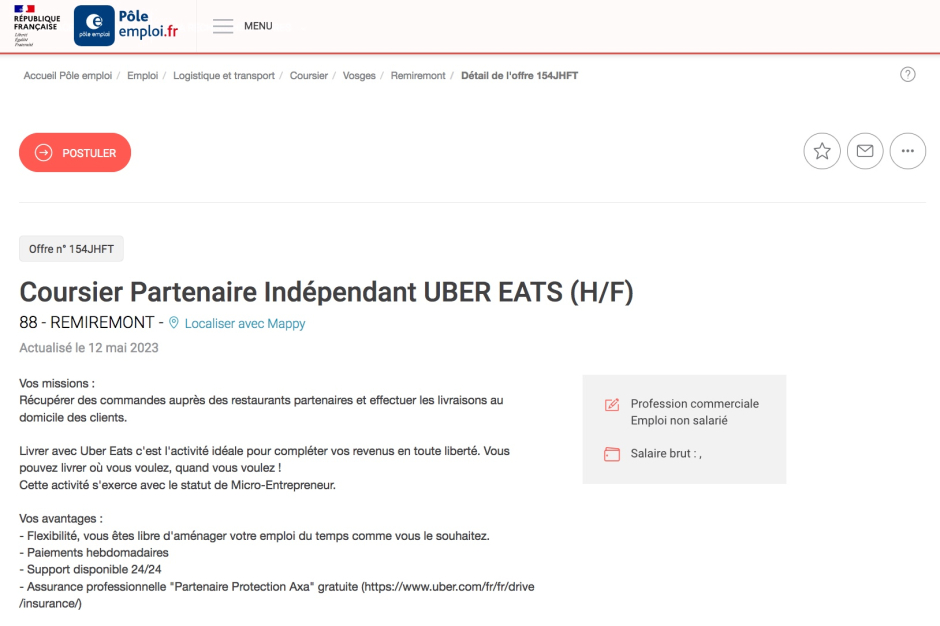Select the Coursier breadcrumb link

point(309,76)
